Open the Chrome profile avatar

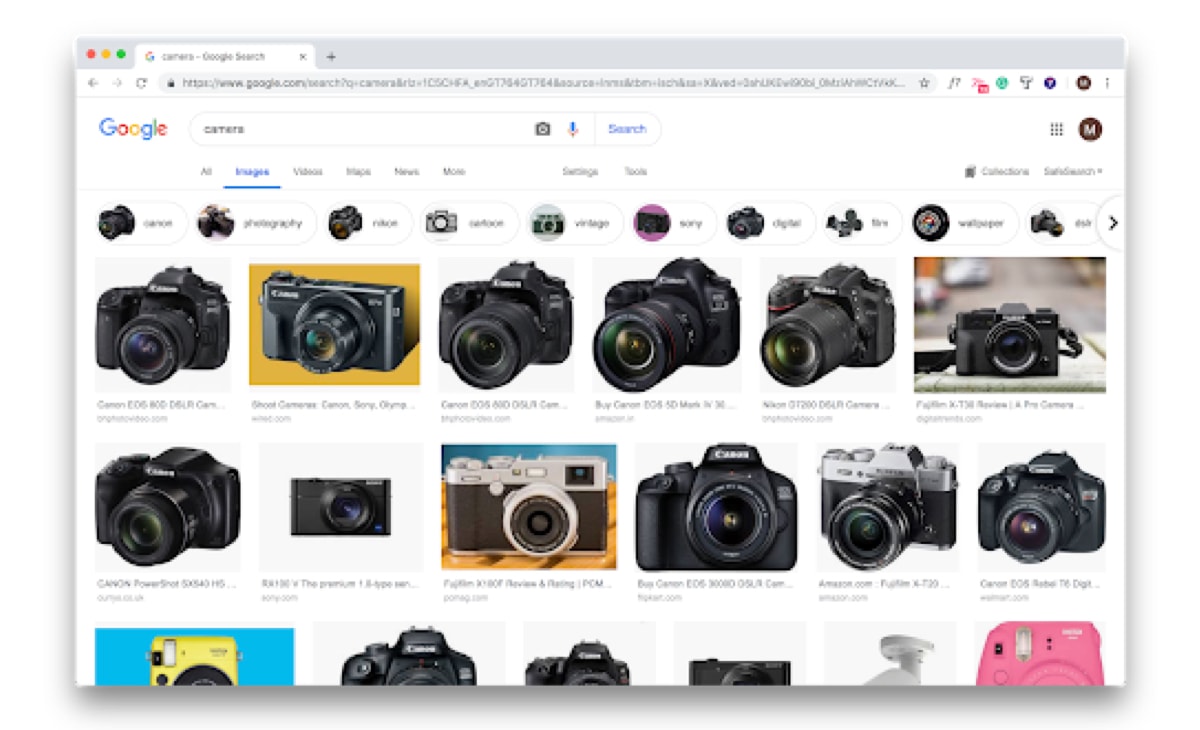(1083, 84)
